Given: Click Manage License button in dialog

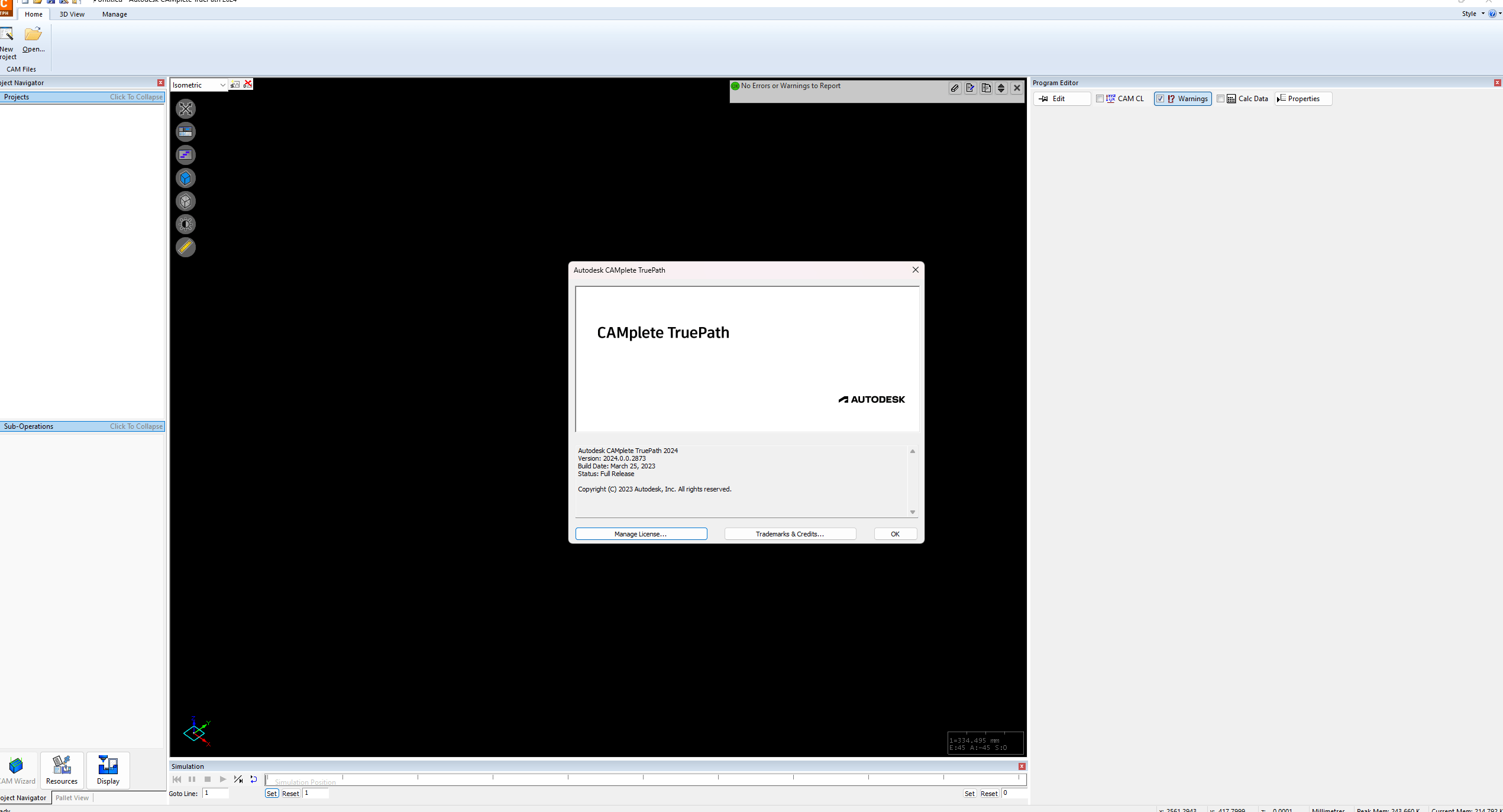Looking at the screenshot, I should point(641,534).
